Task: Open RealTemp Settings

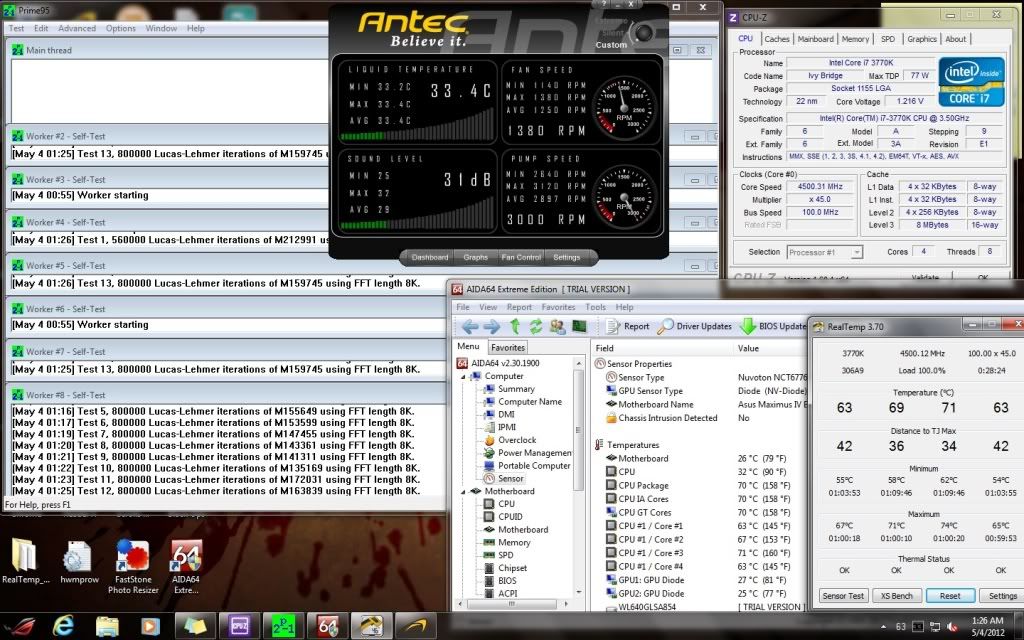Action: [x=1002, y=596]
